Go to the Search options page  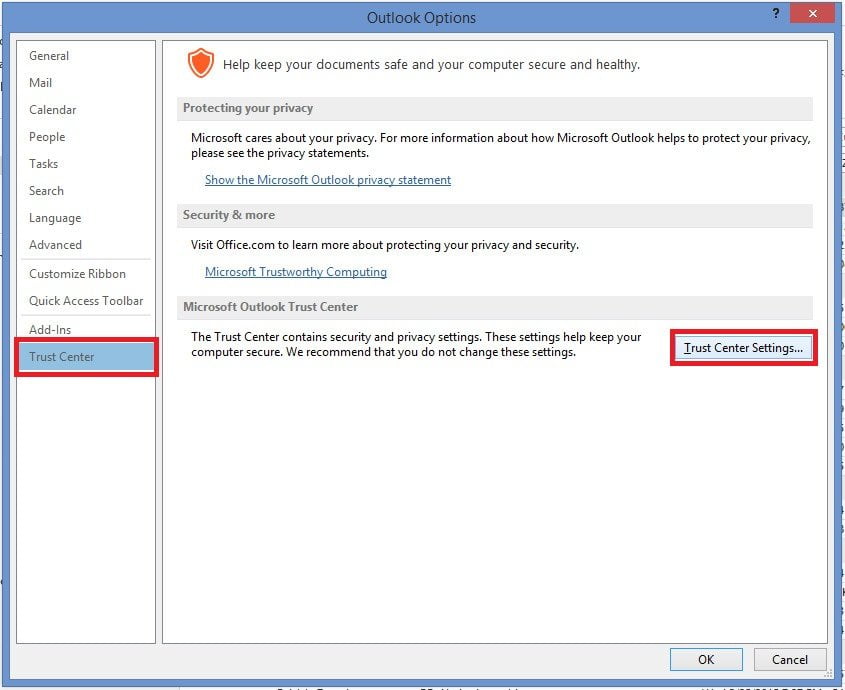pyautogui.click(x=47, y=191)
